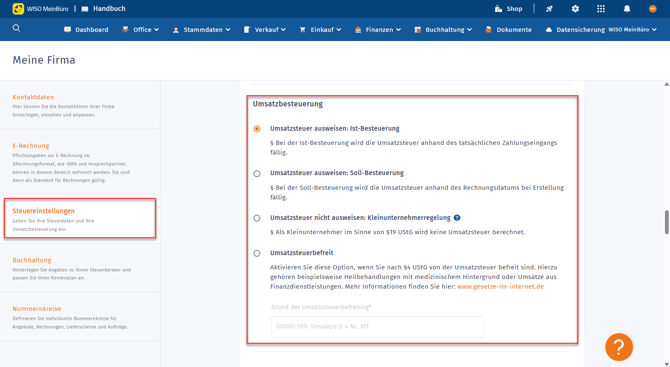Viewport: 670px width, 367px height.
Task: Click the scrollbar up arrow
Action: coord(667,84)
